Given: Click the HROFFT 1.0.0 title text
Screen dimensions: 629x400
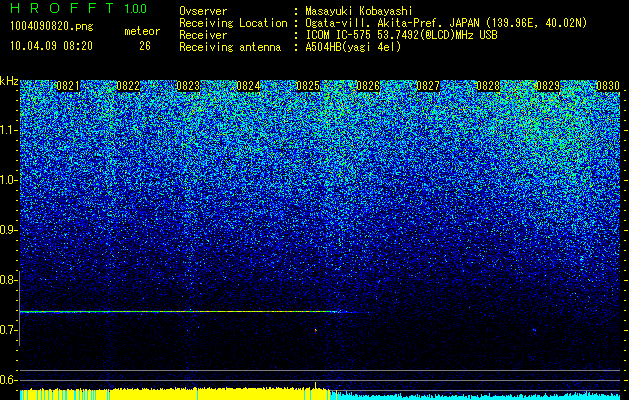Looking at the screenshot, I should point(79,8).
